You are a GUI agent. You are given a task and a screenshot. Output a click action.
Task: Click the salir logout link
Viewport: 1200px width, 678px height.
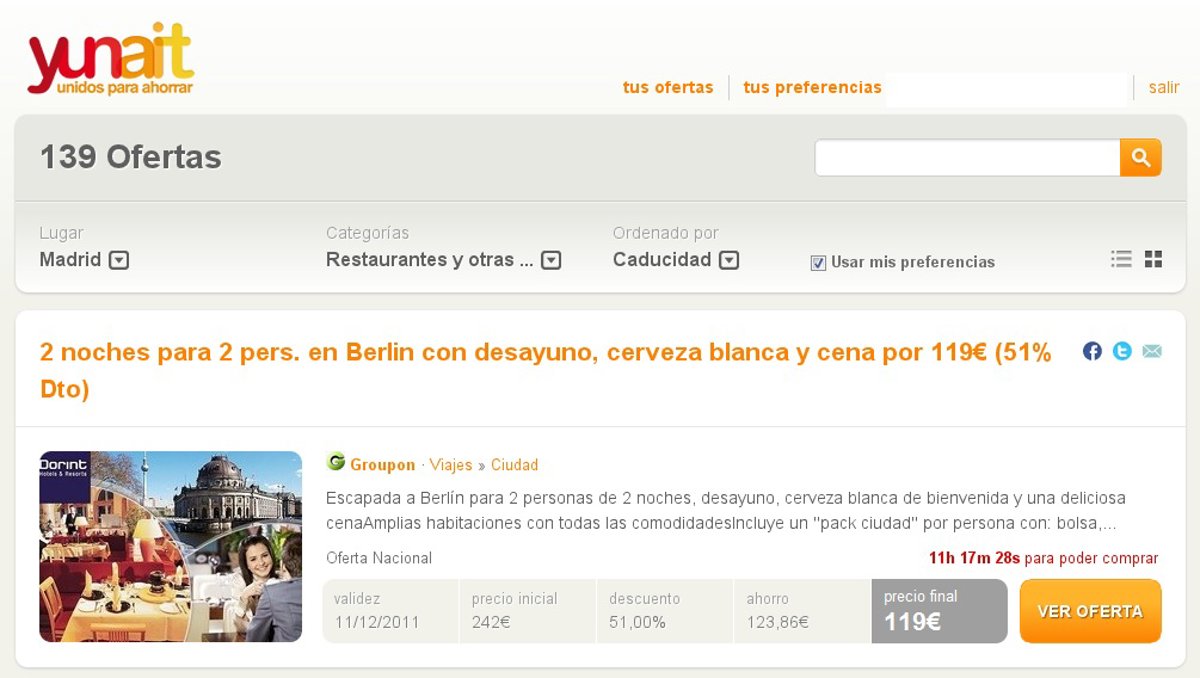[1163, 87]
